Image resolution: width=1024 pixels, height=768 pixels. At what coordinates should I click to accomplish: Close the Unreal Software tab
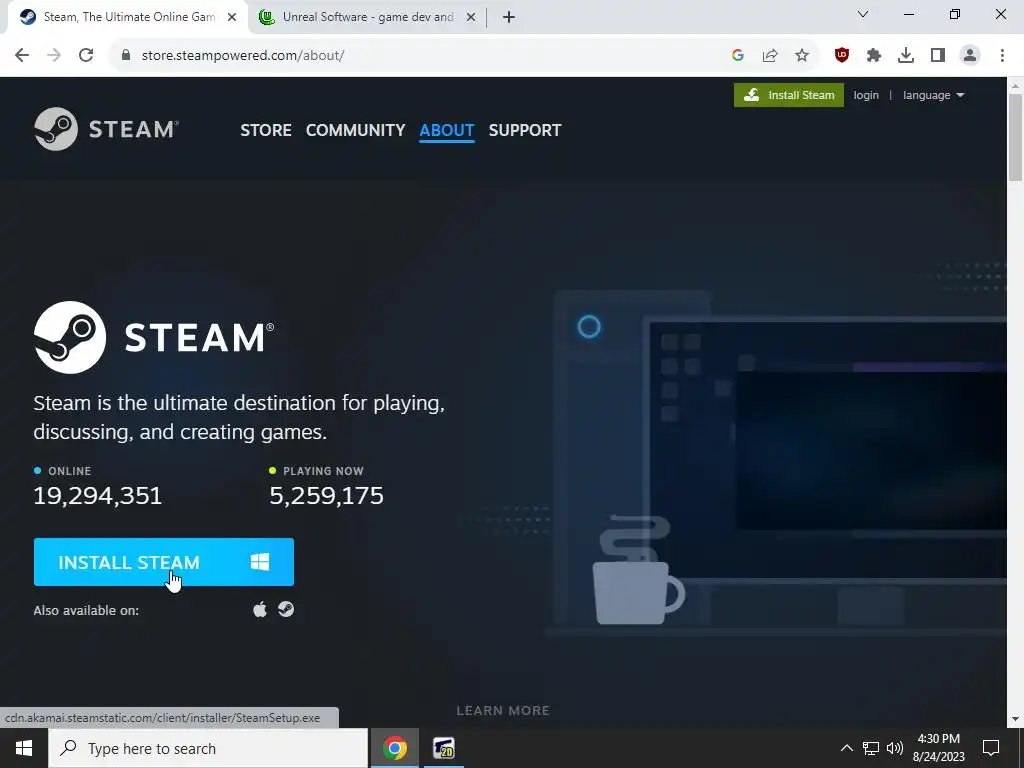coord(471,17)
